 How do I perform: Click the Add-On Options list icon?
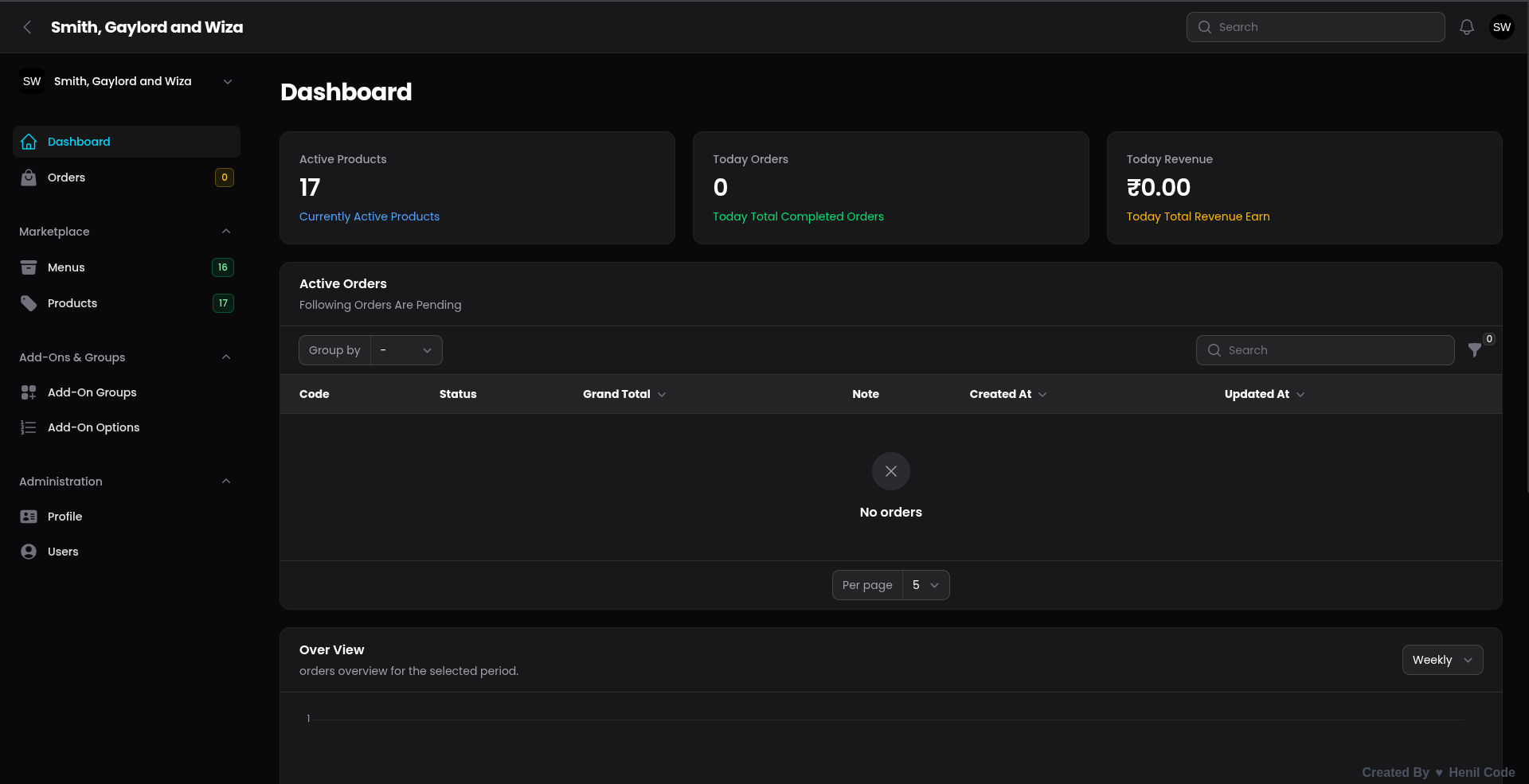point(29,427)
